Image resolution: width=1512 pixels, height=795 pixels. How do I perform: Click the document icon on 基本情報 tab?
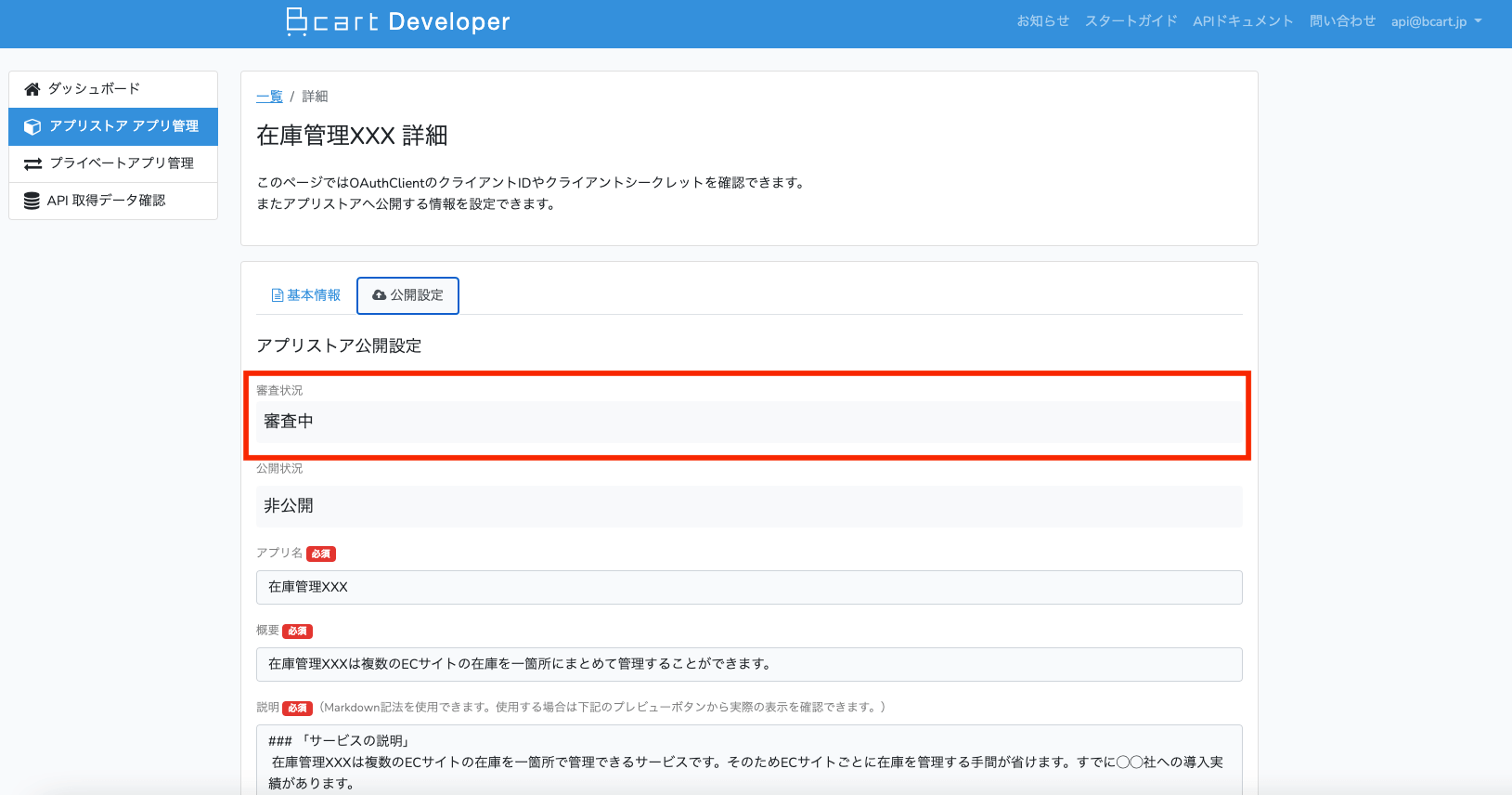click(277, 295)
